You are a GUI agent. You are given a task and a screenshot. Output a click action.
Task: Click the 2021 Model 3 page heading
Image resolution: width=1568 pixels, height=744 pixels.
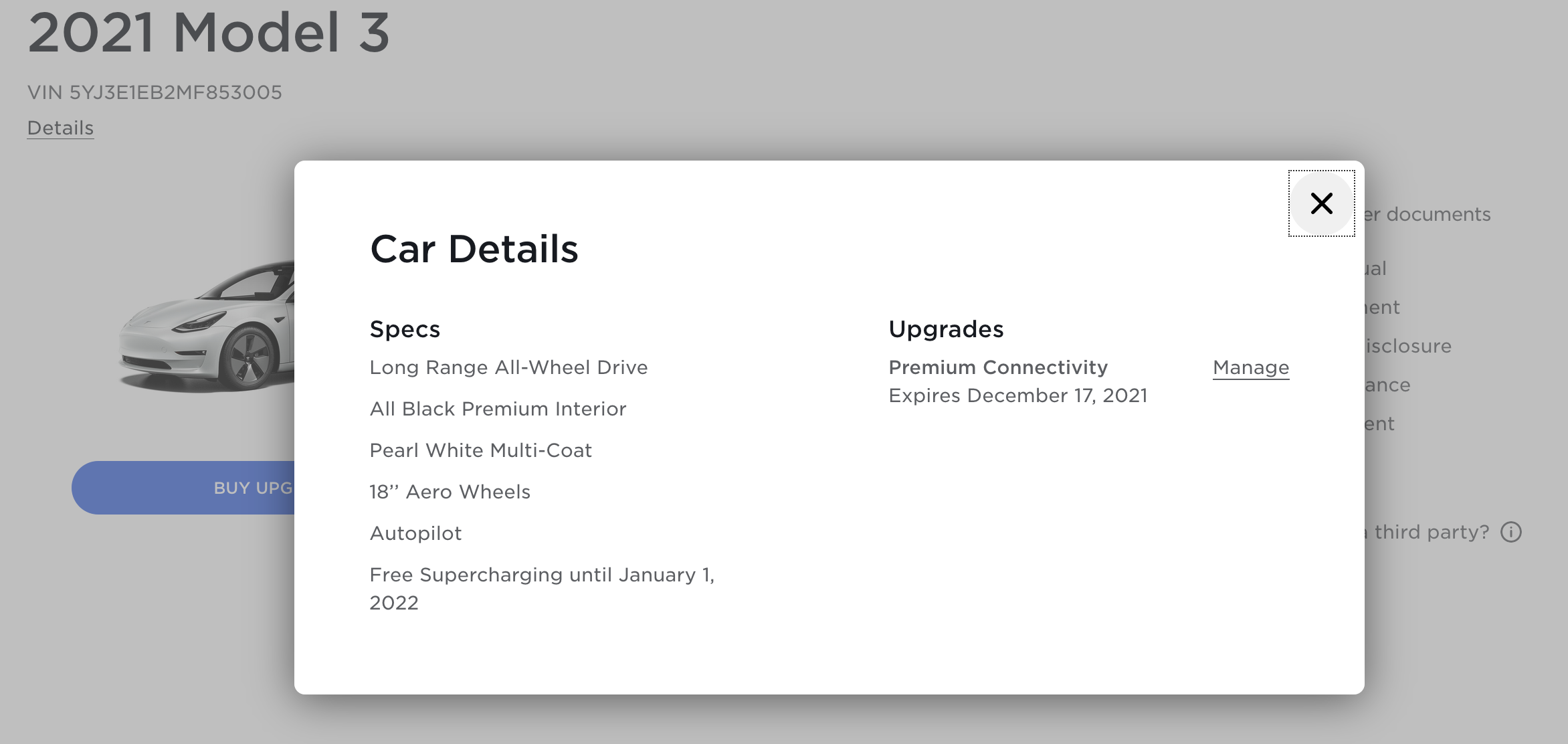[x=208, y=32]
